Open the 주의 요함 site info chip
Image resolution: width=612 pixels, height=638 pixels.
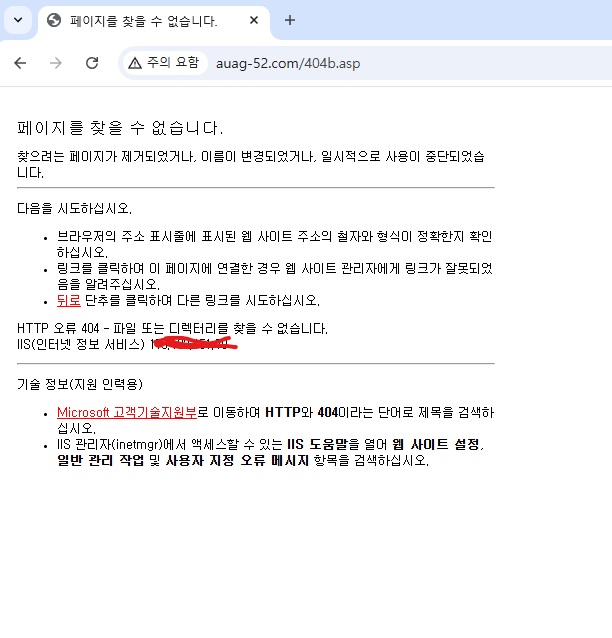(164, 63)
